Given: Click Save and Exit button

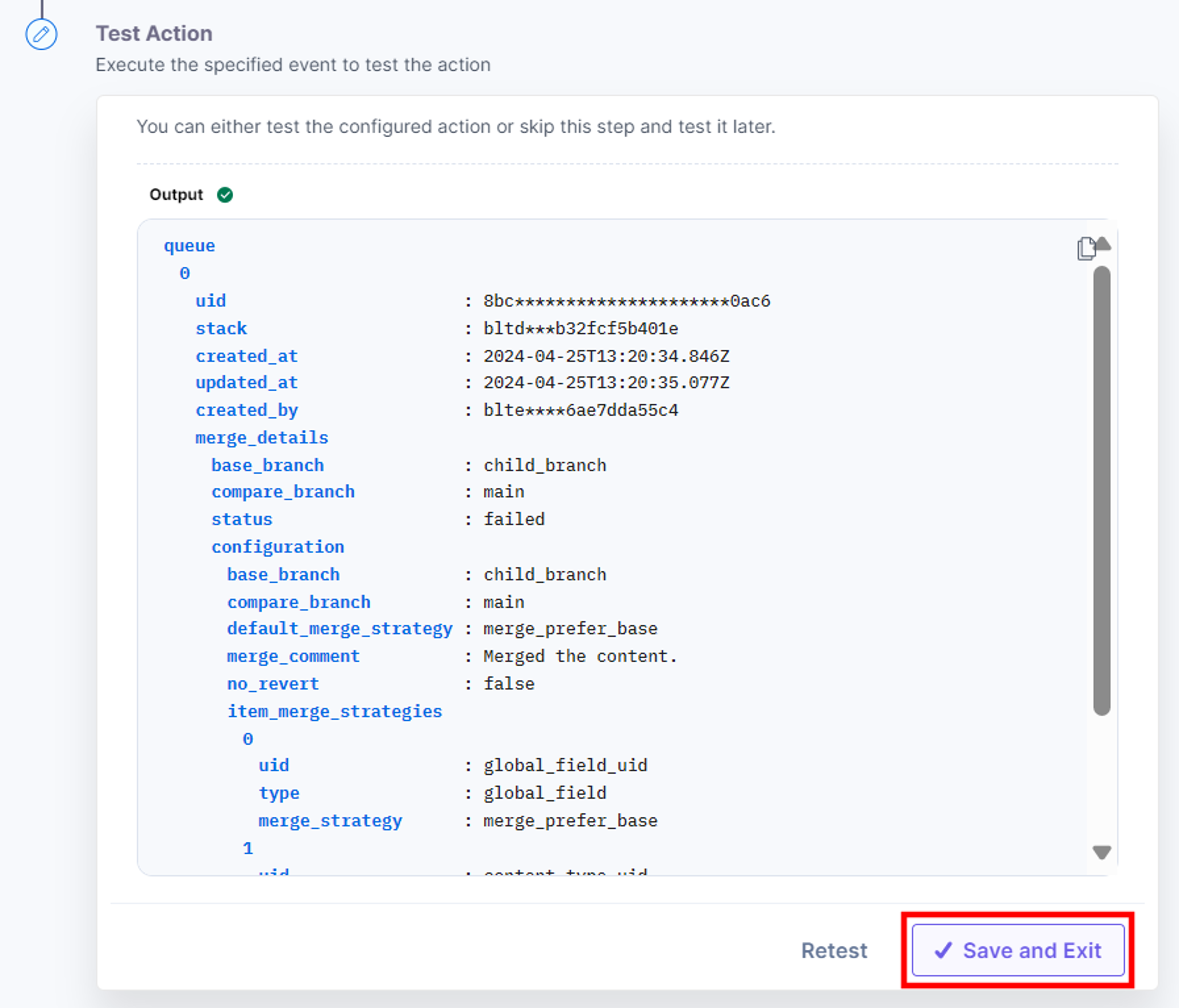Looking at the screenshot, I should (1018, 950).
